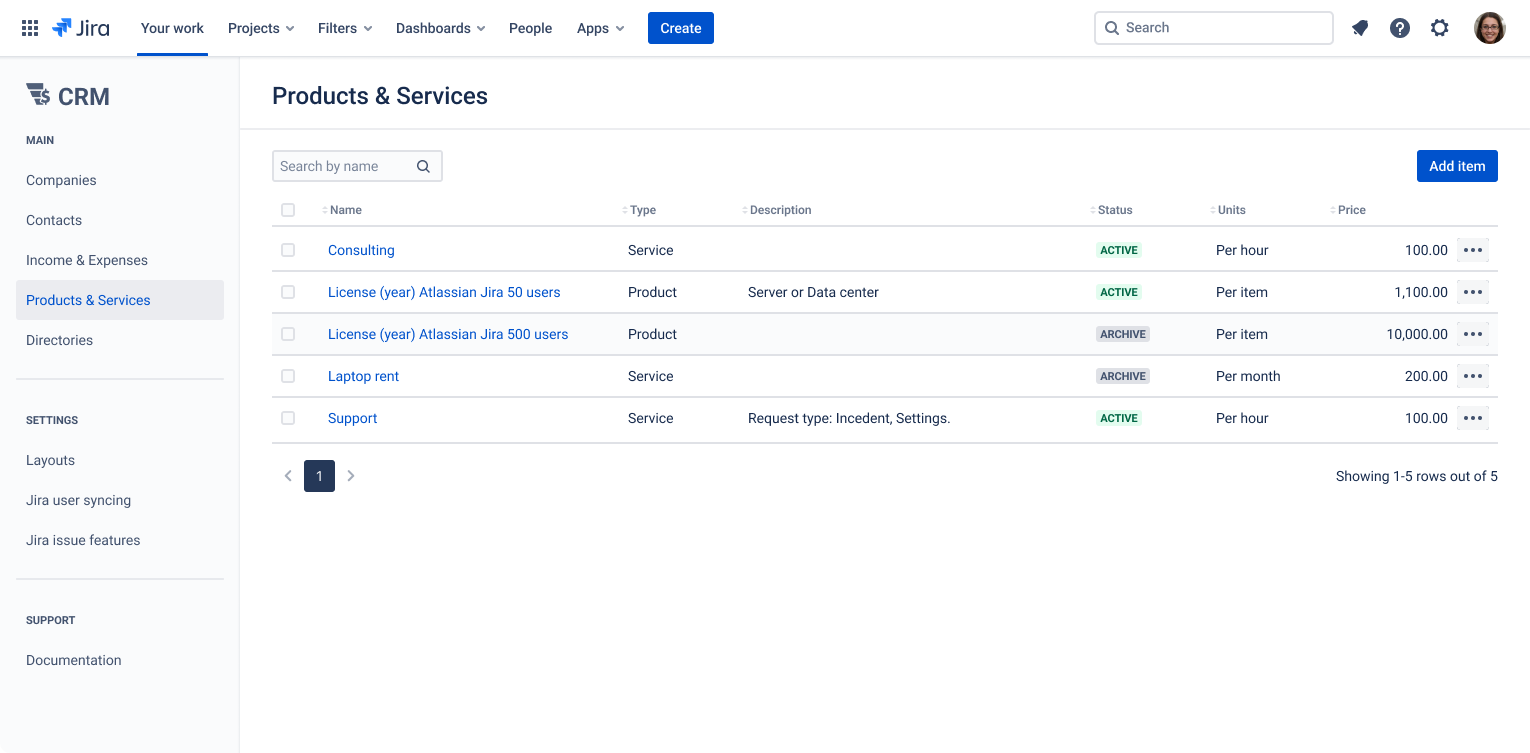Open License (year) Atlassian Jira 50 users link
This screenshot has width=1530, height=753.
point(444,292)
